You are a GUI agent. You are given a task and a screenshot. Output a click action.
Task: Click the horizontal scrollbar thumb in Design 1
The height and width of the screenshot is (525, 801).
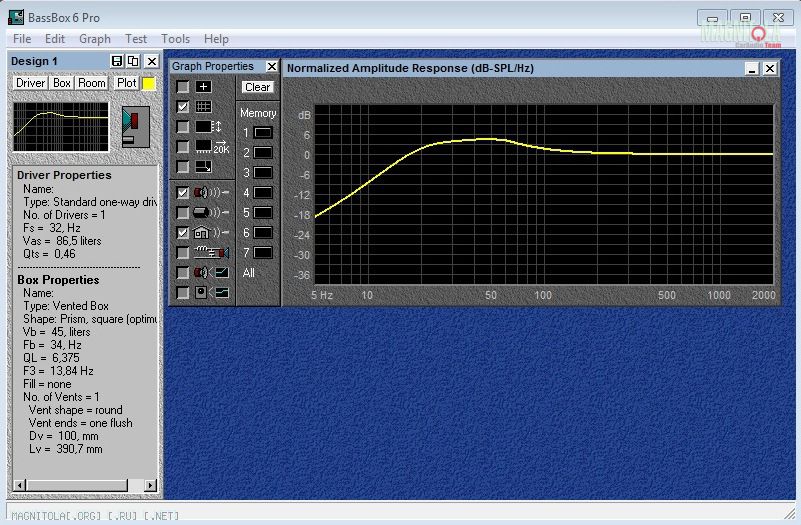click(x=77, y=485)
